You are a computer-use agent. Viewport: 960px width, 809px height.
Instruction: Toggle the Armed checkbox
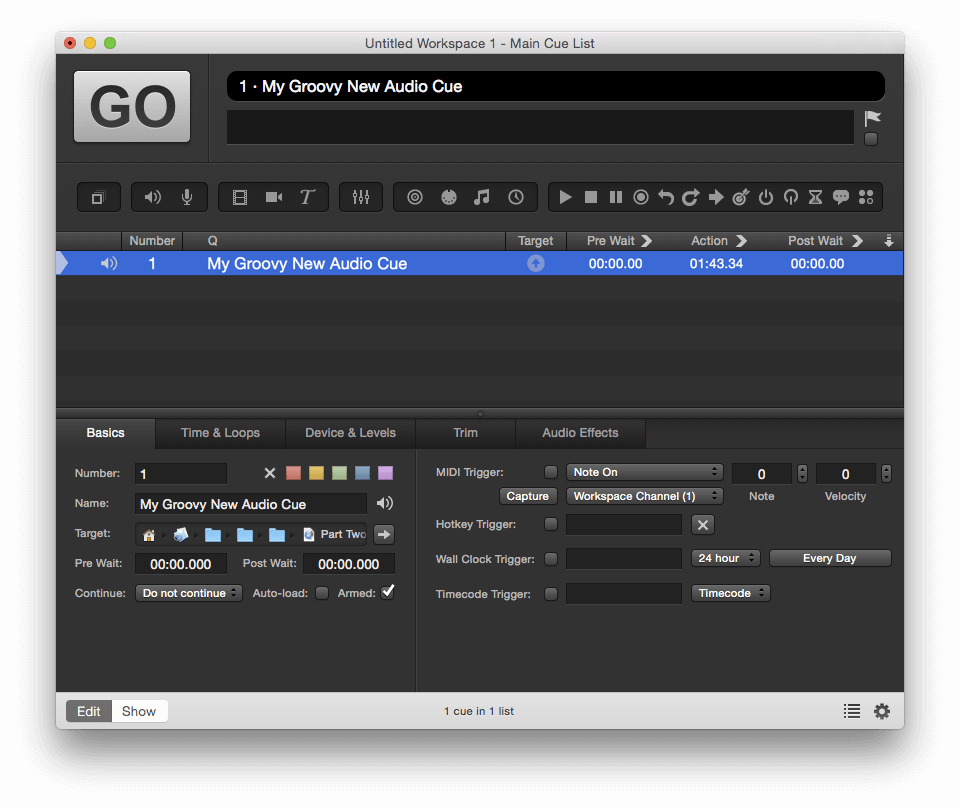point(388,592)
